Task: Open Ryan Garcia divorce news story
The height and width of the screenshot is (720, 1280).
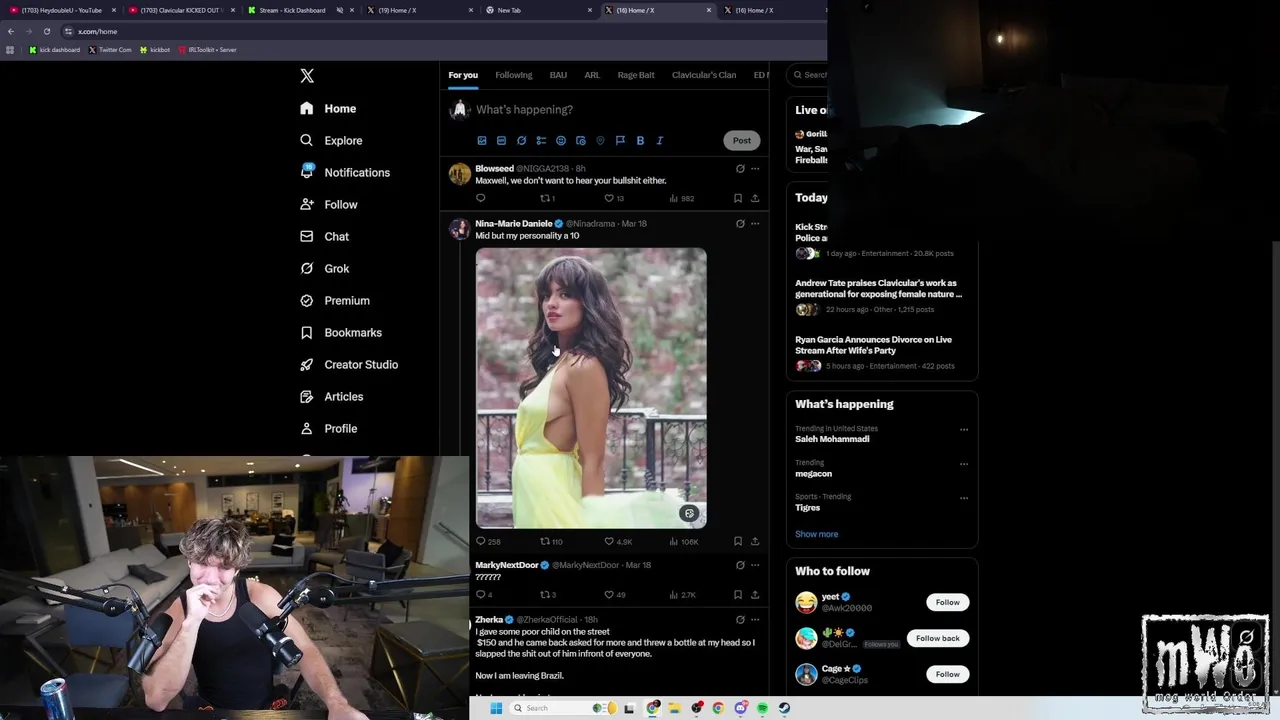Action: [x=873, y=345]
